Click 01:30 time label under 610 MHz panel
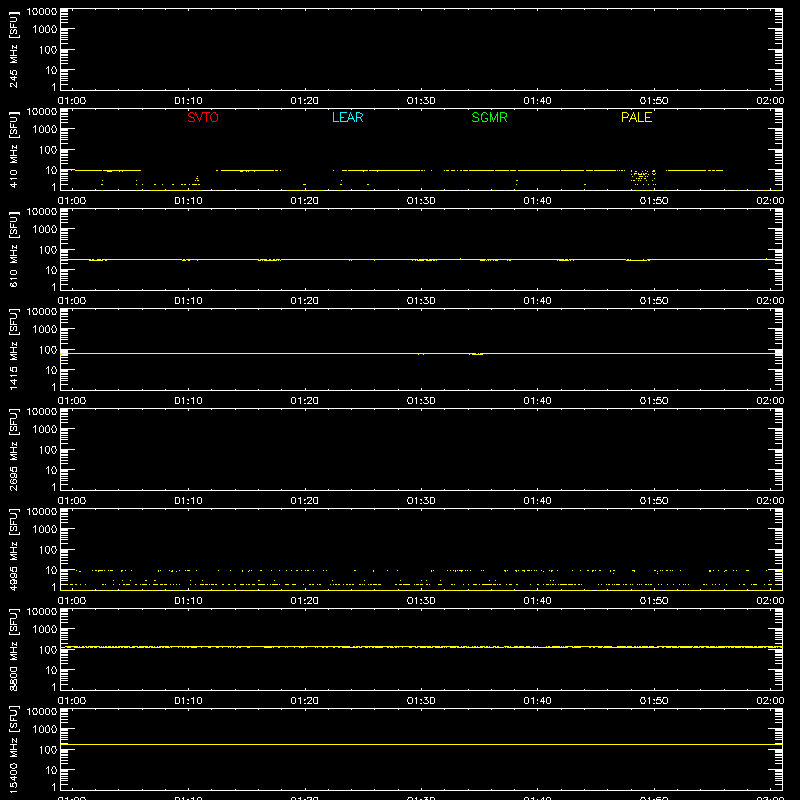 tap(421, 301)
